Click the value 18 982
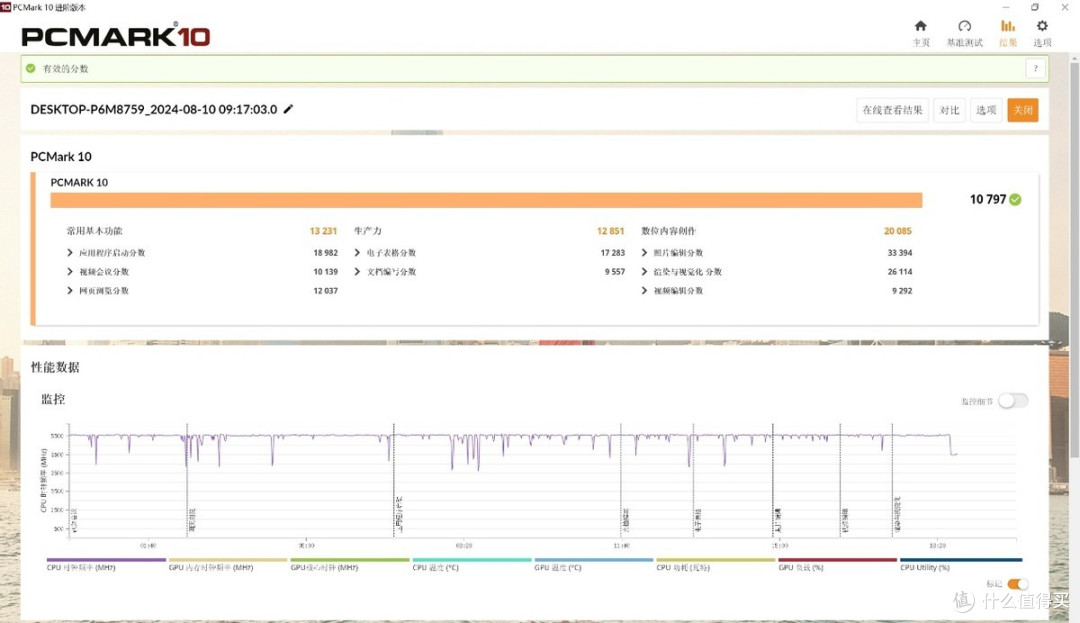The image size is (1080, 623). [325, 253]
